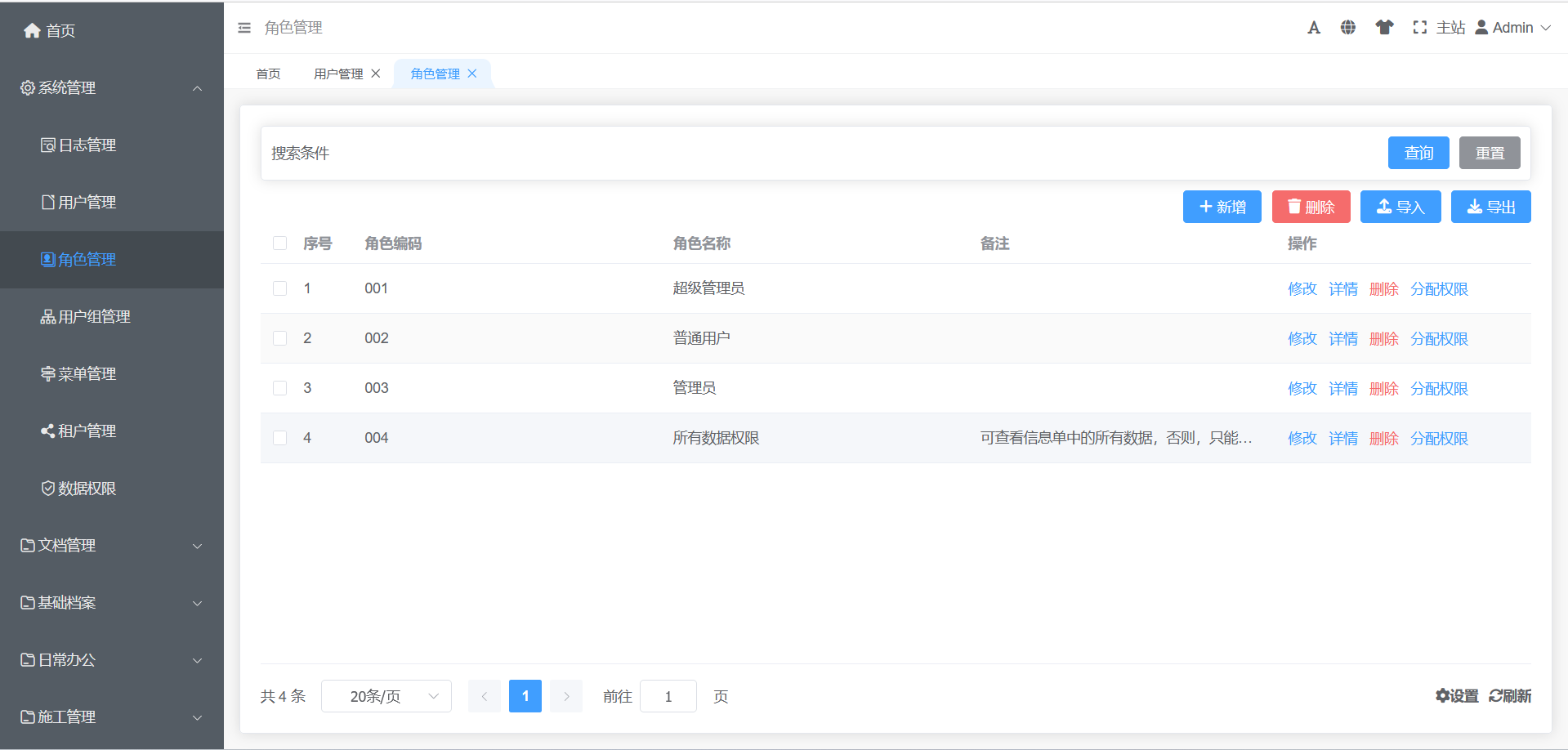Viewport: 1568px width, 750px height.
Task: Click the 数据权限 shield icon
Action: 48,488
